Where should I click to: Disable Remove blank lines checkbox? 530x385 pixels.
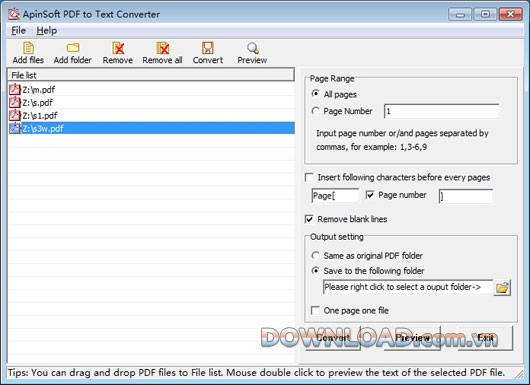click(x=309, y=219)
